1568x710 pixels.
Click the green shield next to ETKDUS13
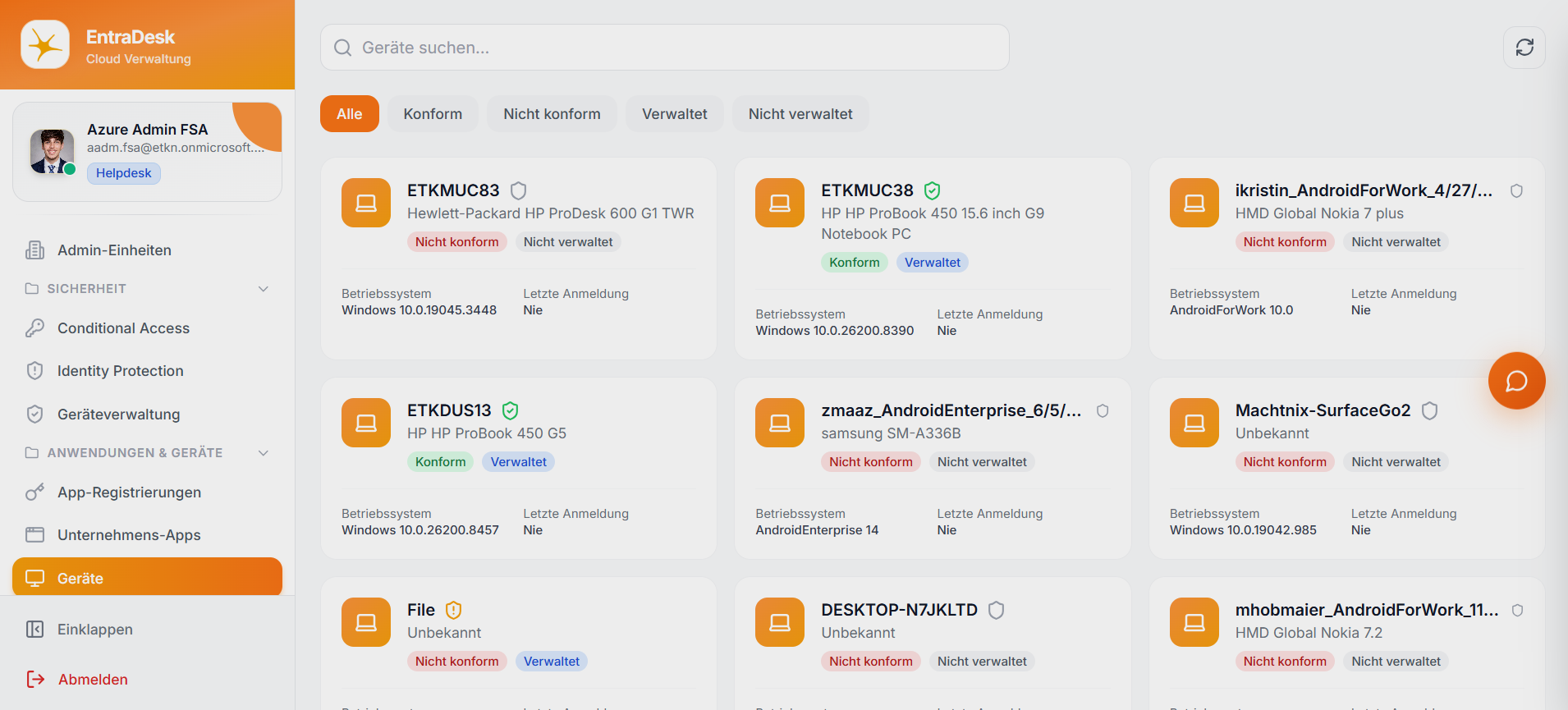pos(510,410)
